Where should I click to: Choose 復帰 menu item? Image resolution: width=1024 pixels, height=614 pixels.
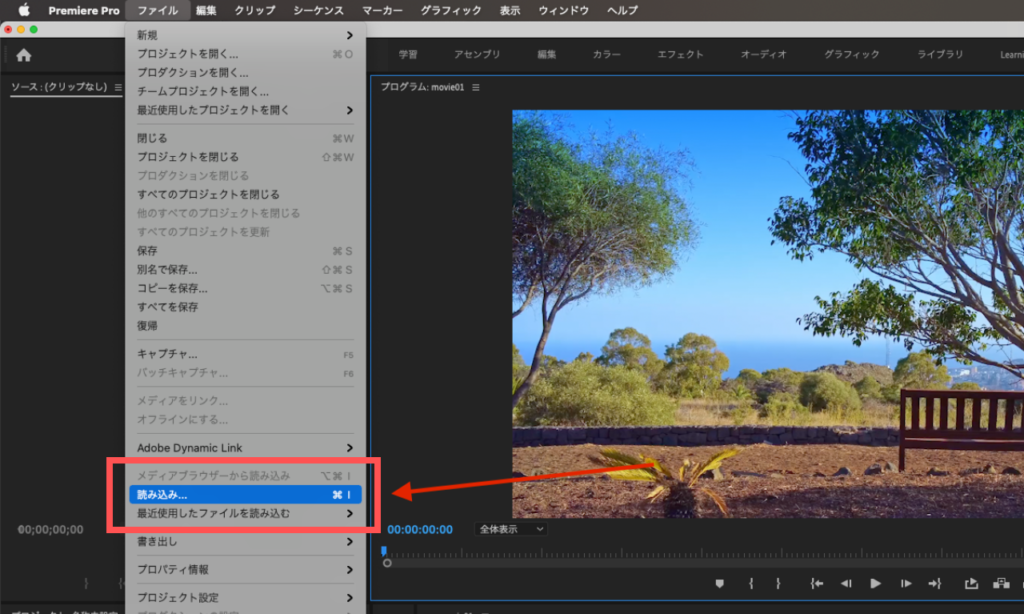point(245,326)
